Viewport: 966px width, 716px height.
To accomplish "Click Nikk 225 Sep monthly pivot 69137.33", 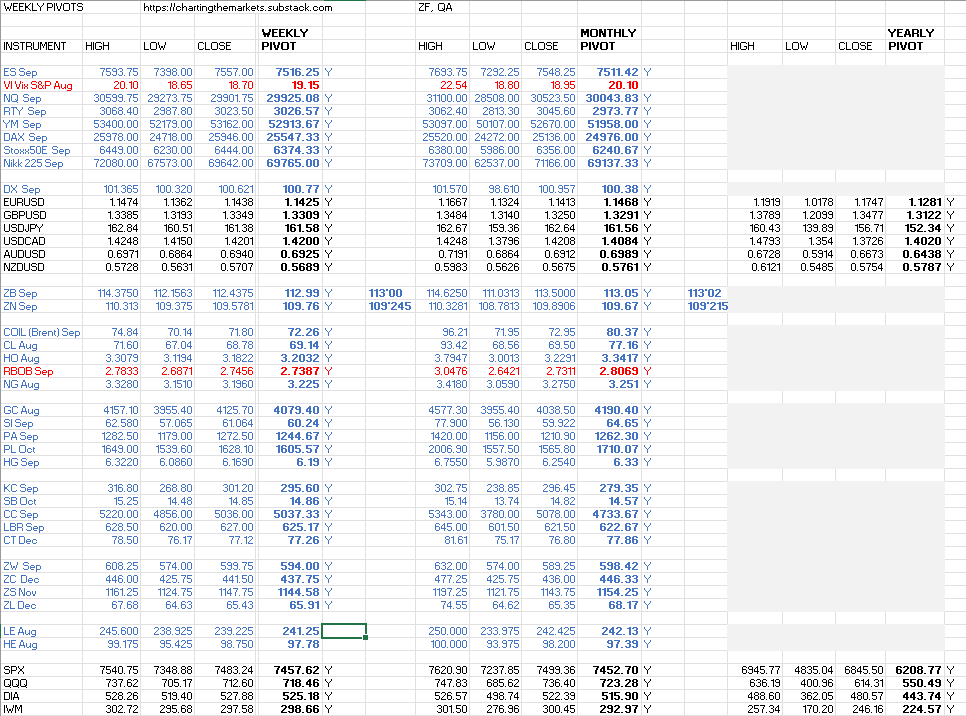I will tap(612, 163).
